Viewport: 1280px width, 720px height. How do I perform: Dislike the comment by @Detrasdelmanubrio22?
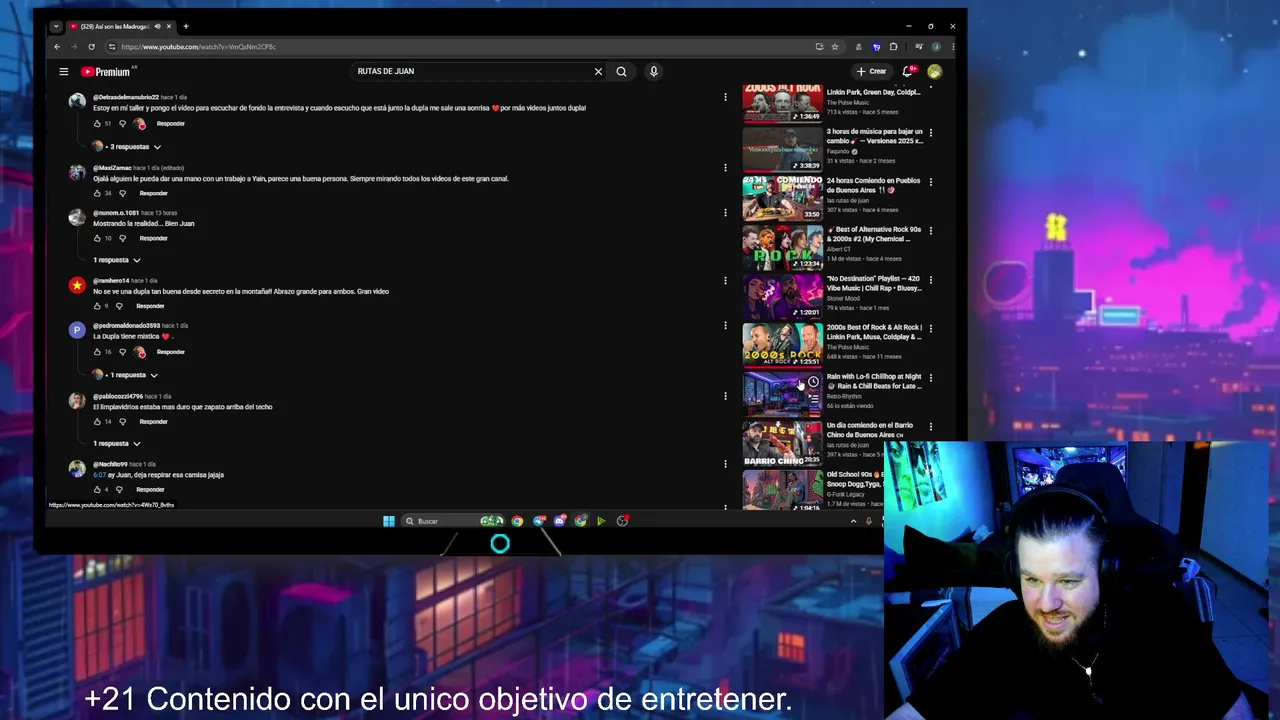pos(122,124)
